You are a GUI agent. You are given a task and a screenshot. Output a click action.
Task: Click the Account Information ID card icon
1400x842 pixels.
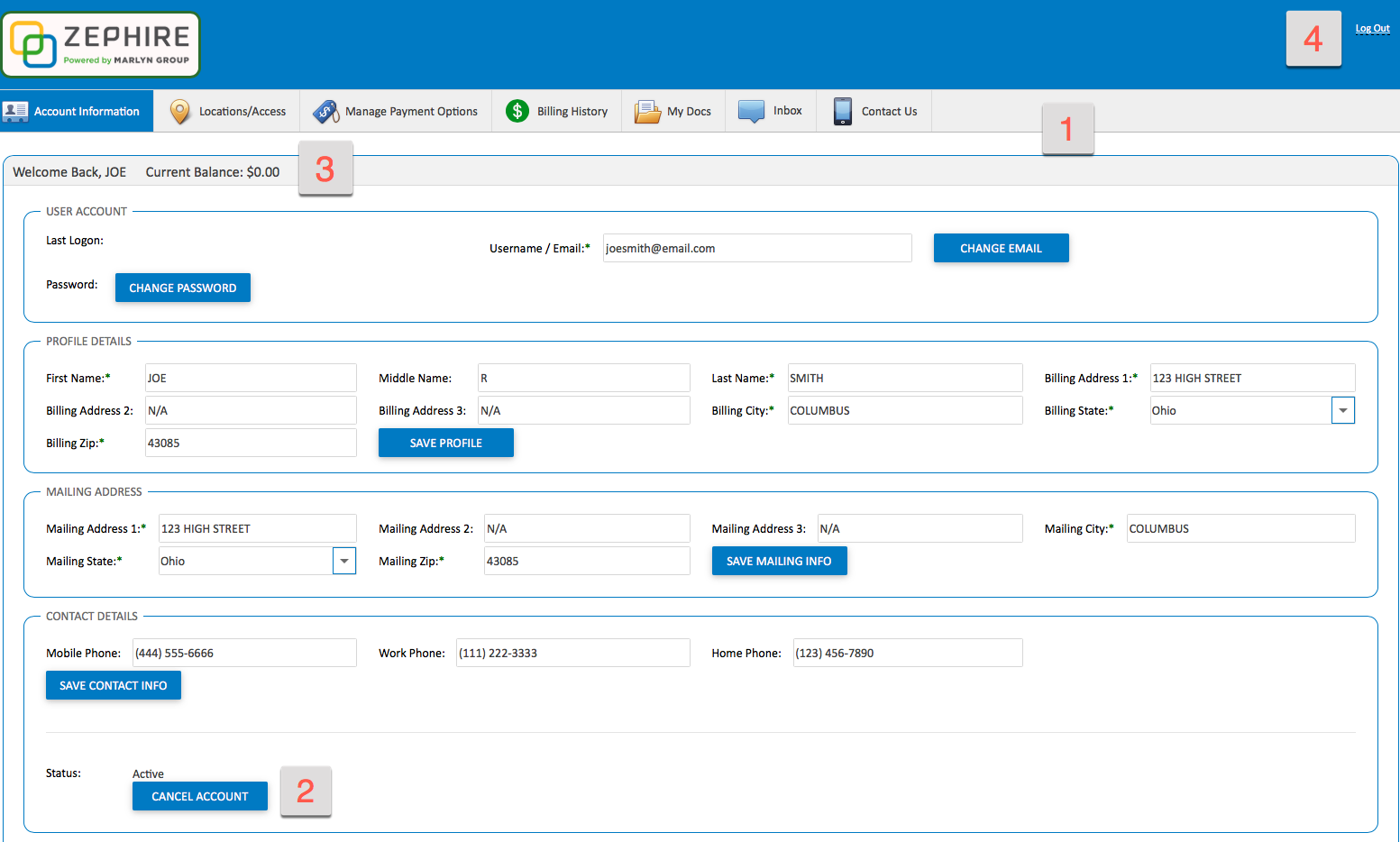pyautogui.click(x=15, y=112)
